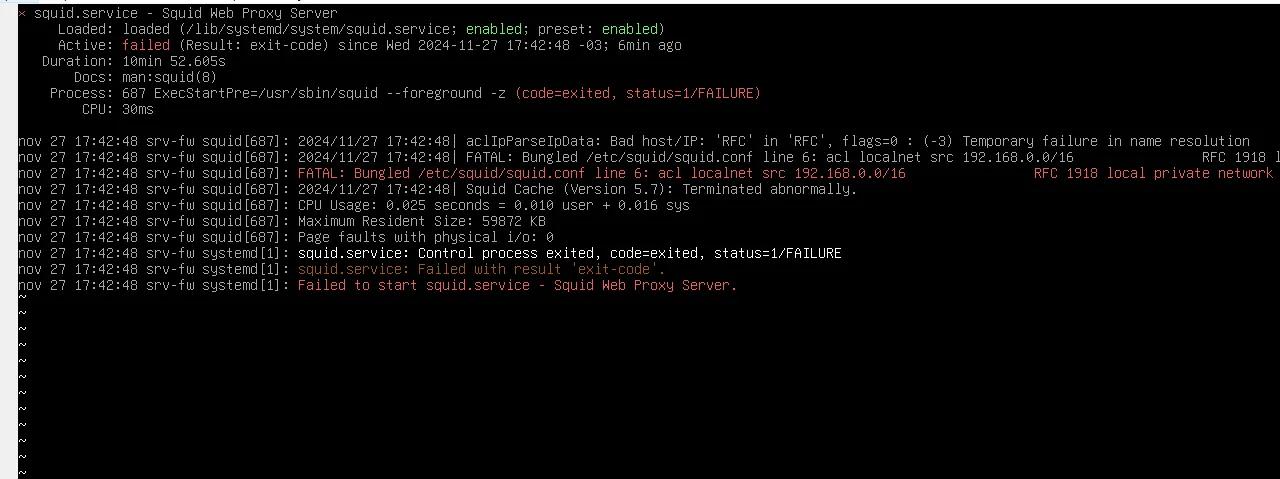
Task: Click the red × status marker before squid.service
Action: point(22,13)
